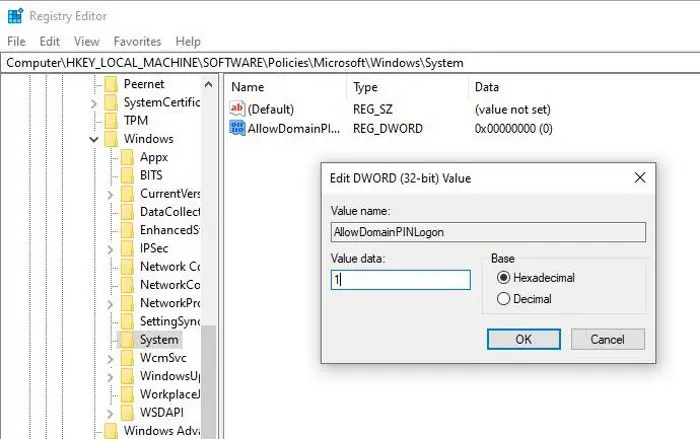
Task: Select the TPM folder icon
Action: pos(111,121)
